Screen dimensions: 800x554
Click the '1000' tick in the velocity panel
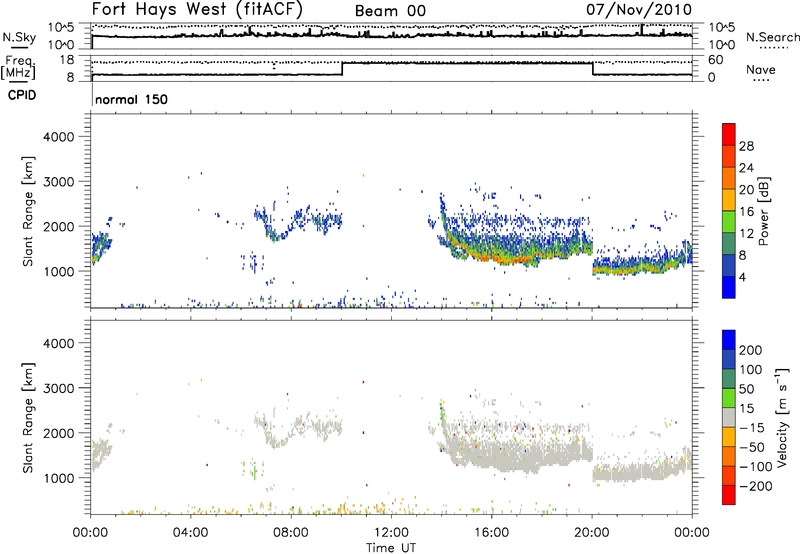coord(58,478)
